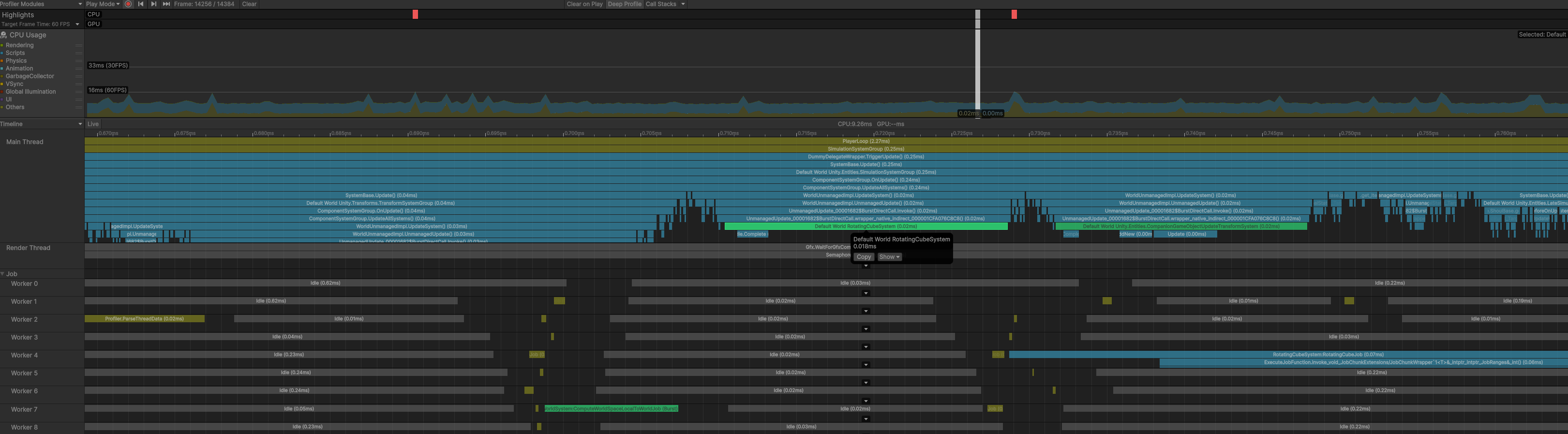Toggle the Scripts category color box
The width and height of the screenshot is (1568, 434).
[x=2, y=53]
